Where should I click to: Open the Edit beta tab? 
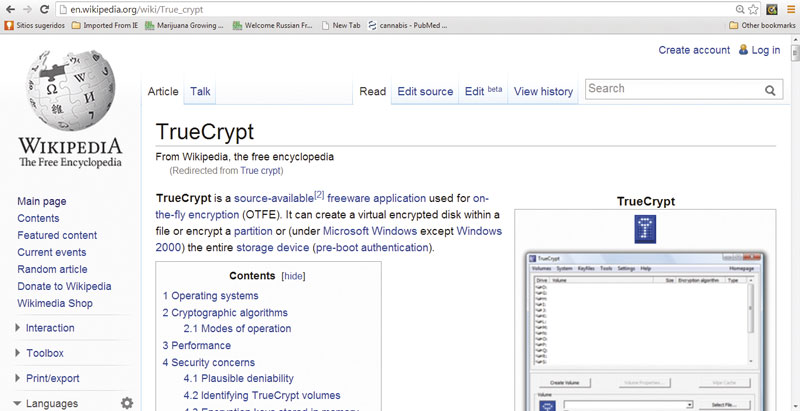(x=483, y=91)
